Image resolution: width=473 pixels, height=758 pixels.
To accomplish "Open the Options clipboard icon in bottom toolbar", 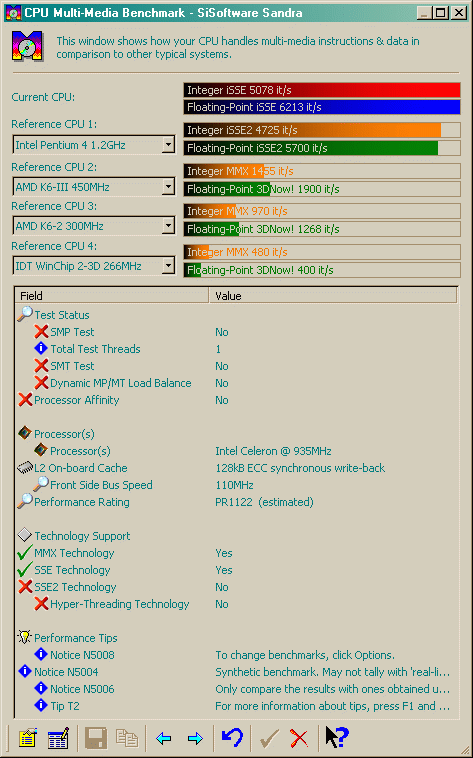I will (28, 738).
